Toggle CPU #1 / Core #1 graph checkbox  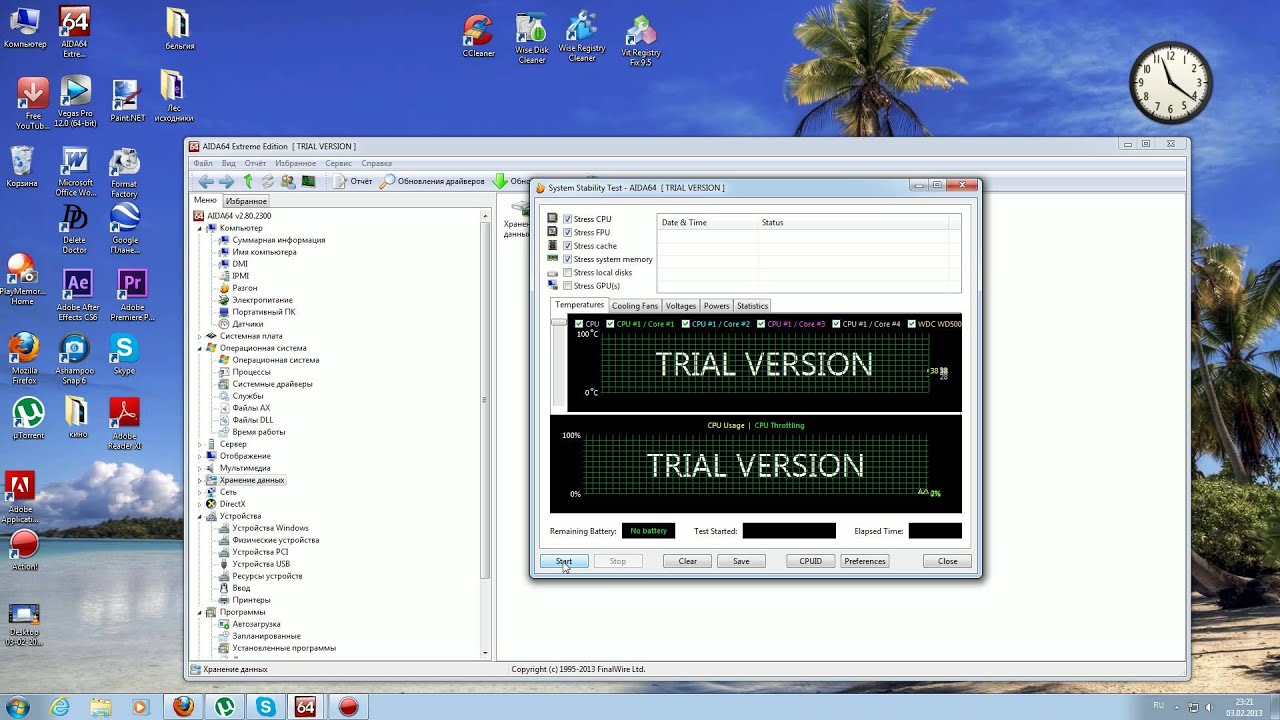coord(610,324)
